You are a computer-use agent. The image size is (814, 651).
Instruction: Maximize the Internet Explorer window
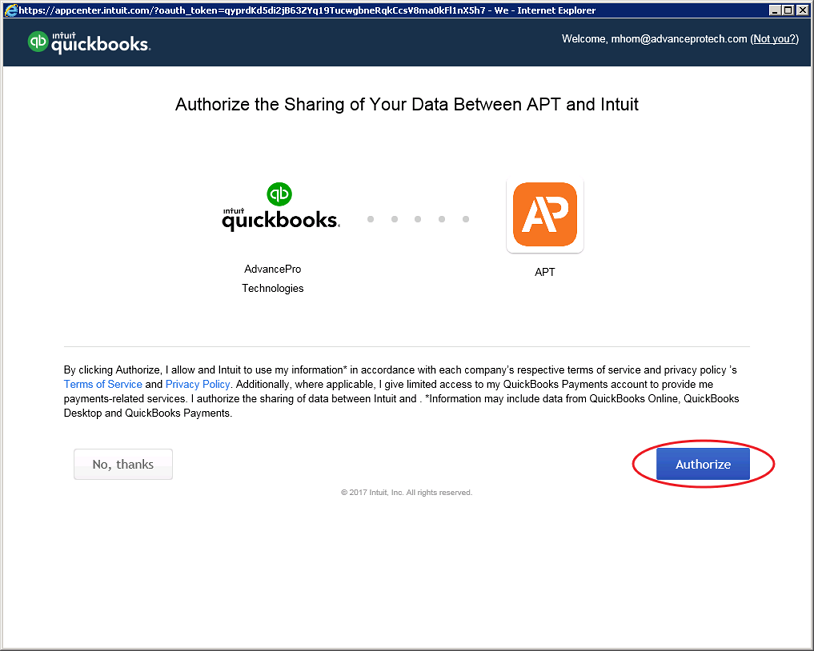788,10
